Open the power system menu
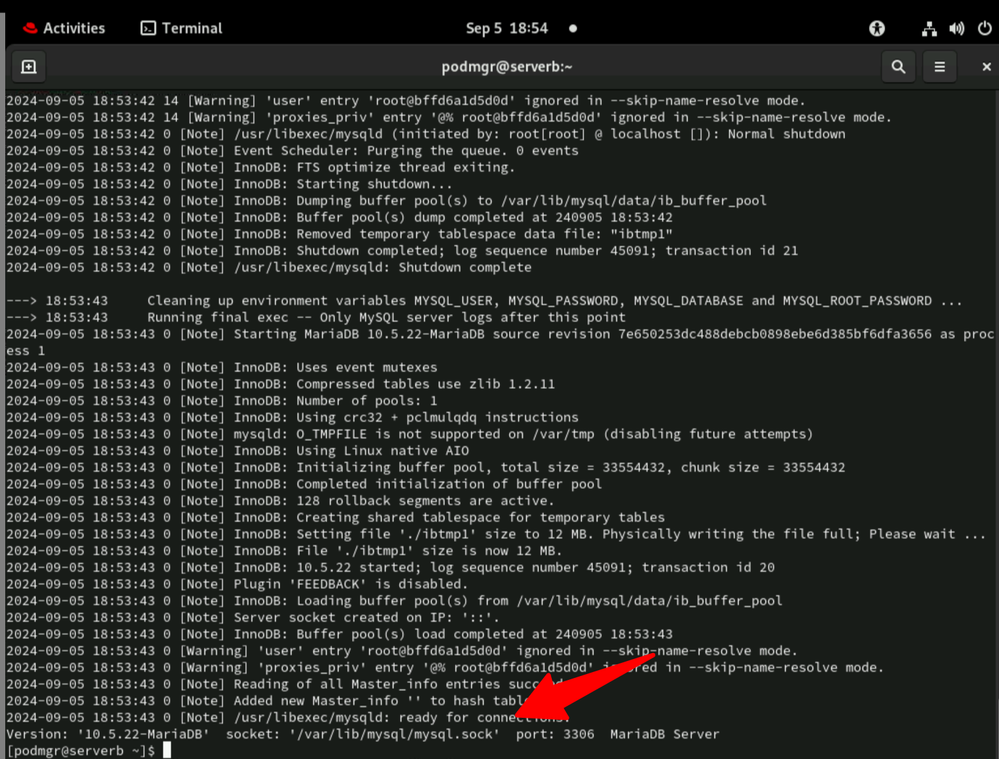Viewport: 999px width, 759px height. click(983, 28)
